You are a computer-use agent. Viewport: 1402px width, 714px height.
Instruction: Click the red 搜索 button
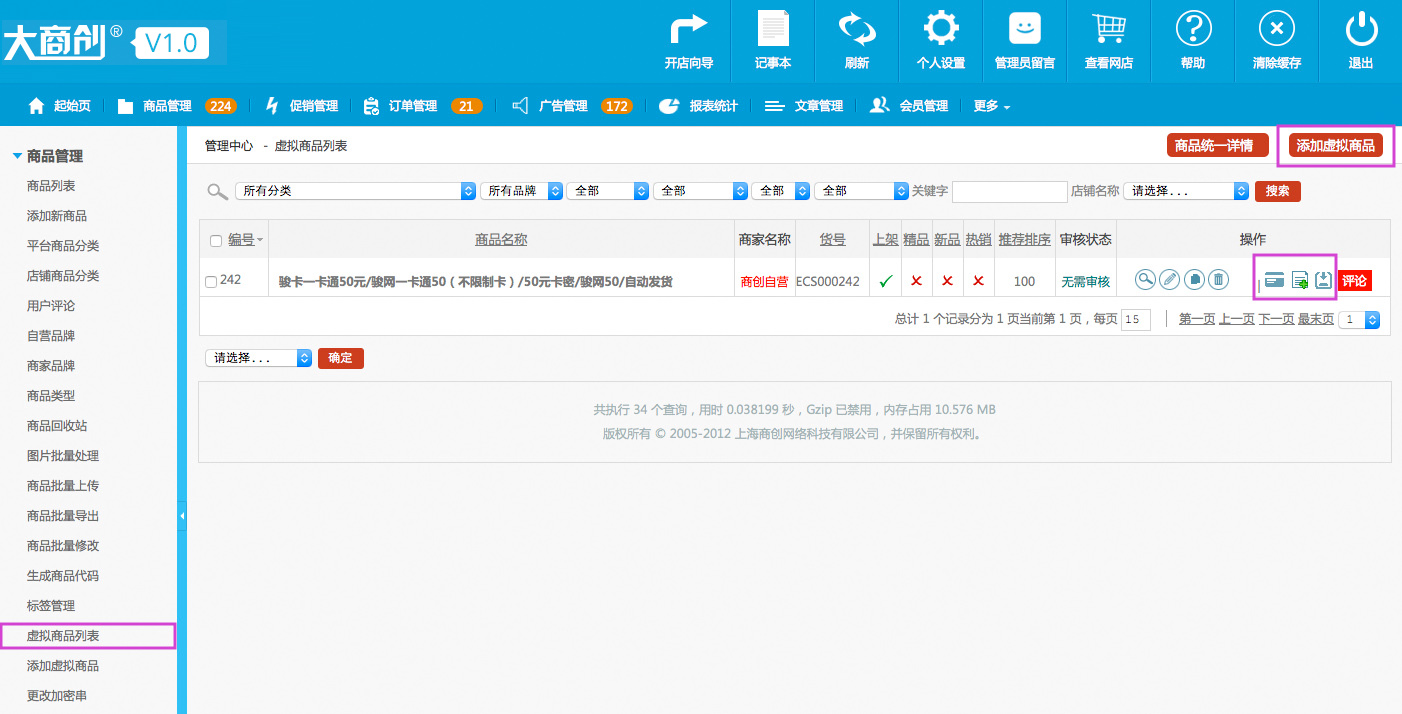coord(1278,191)
